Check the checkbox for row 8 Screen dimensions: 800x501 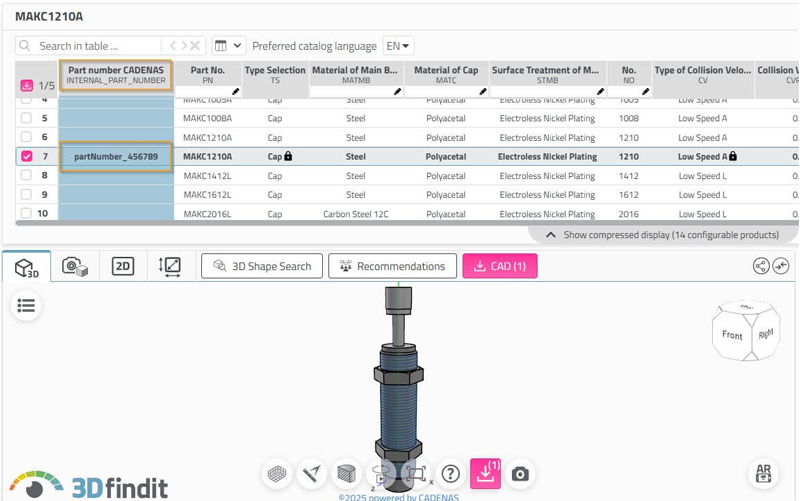[x=26, y=176]
